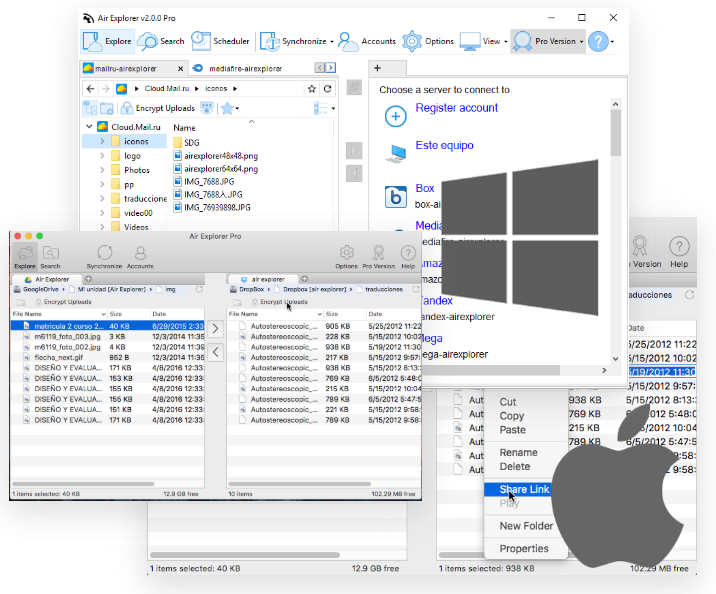Click Search icon in Mac Air Explorer Pro

coord(50,252)
